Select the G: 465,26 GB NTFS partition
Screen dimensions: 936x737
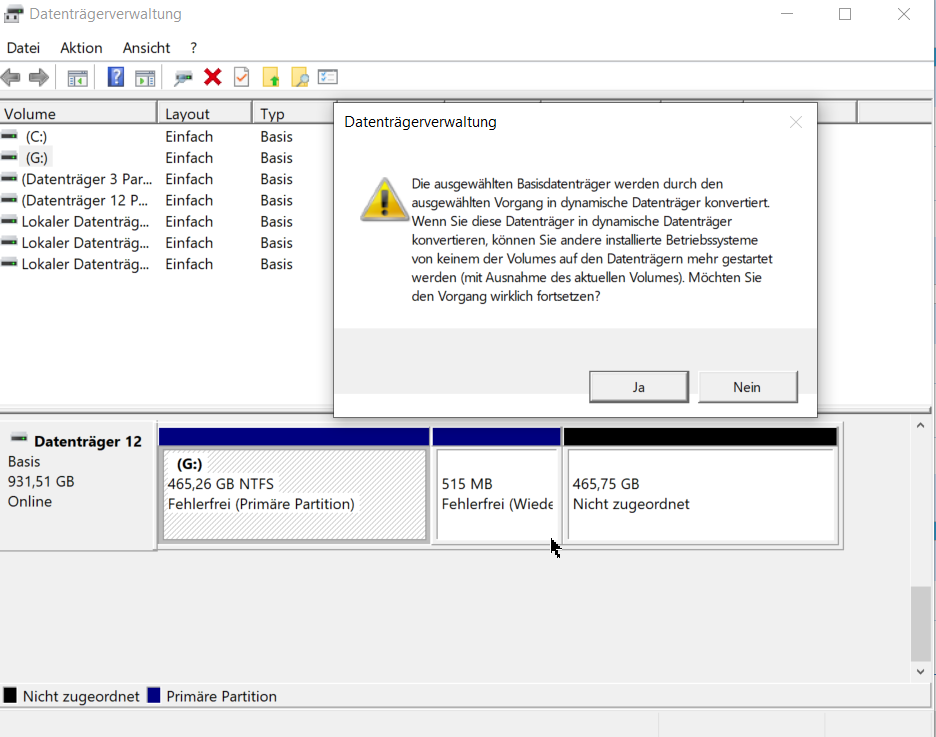coord(294,495)
